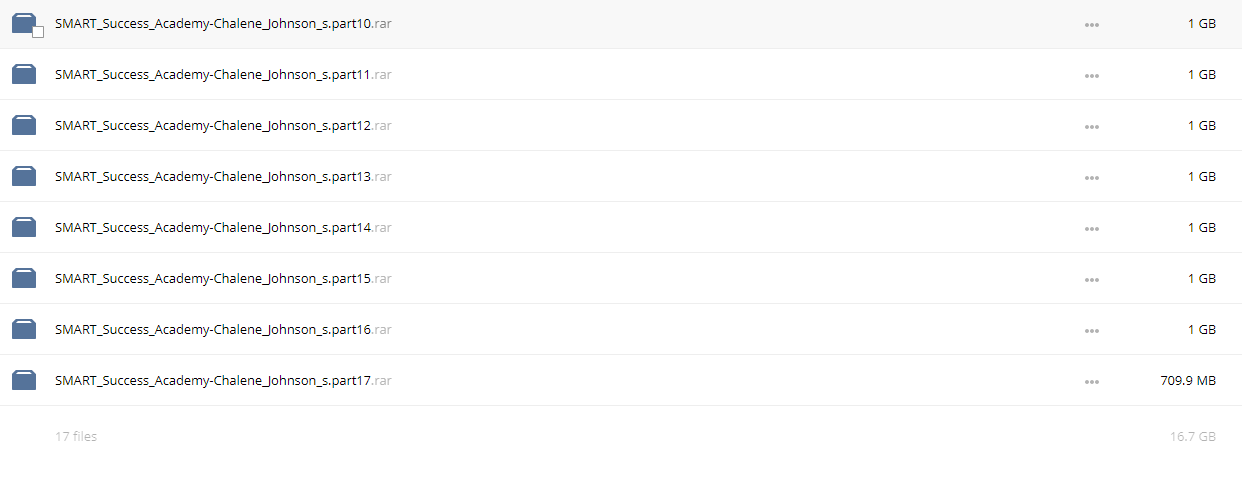Open more options for part15.rar
This screenshot has width=1242, height=479.
coord(1092,279)
